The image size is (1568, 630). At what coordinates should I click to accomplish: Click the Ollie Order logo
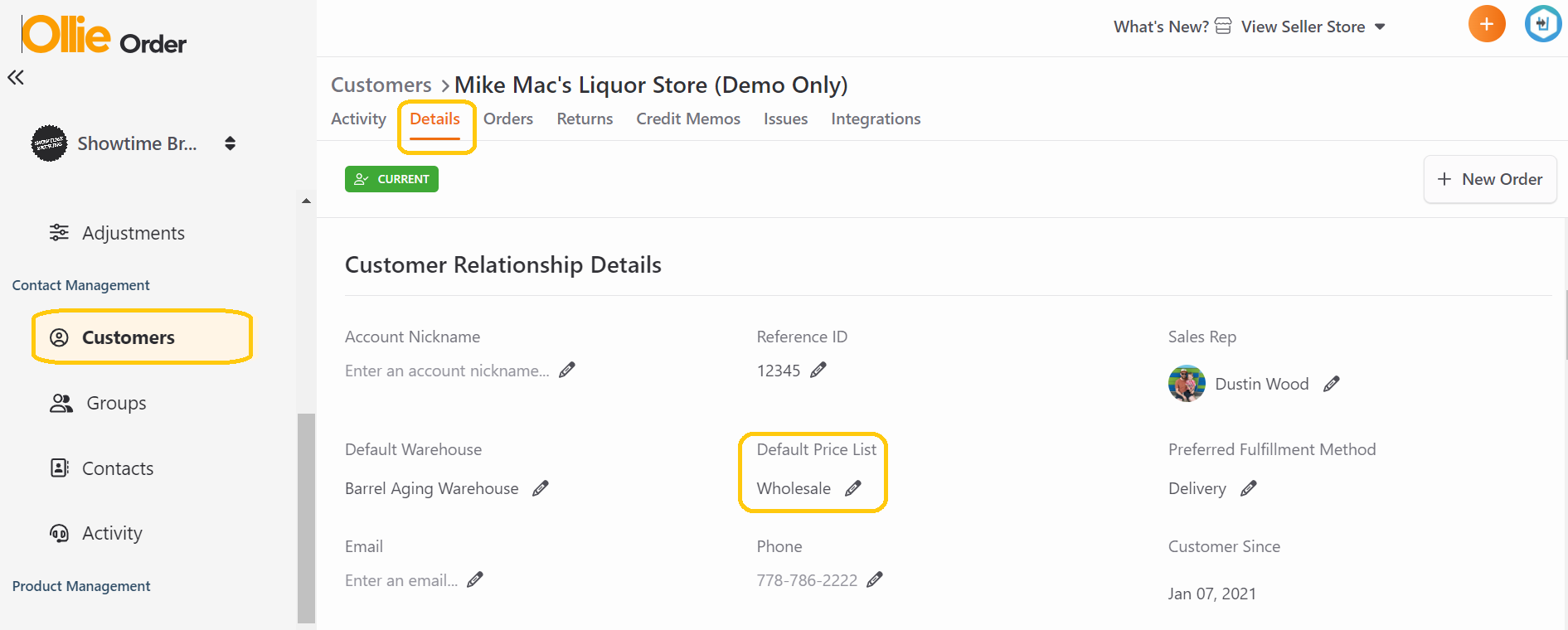(x=104, y=35)
